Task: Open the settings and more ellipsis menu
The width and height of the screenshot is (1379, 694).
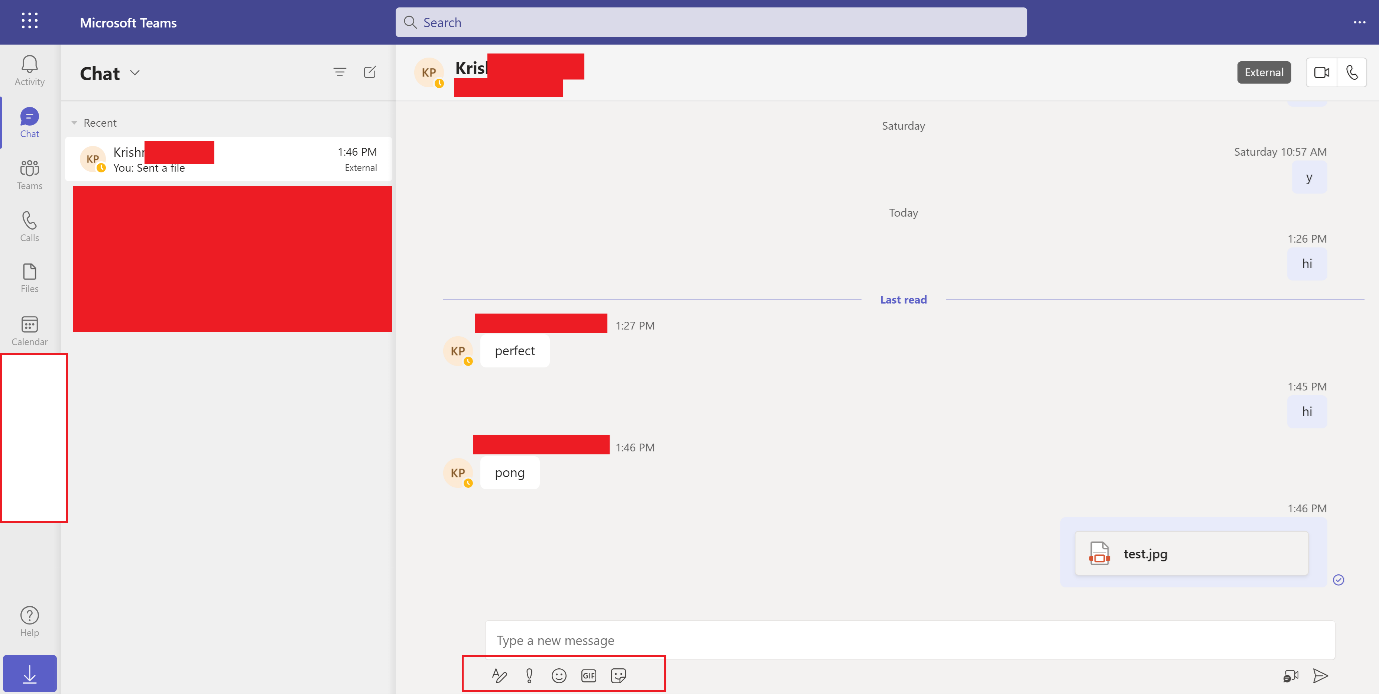Action: (1359, 22)
